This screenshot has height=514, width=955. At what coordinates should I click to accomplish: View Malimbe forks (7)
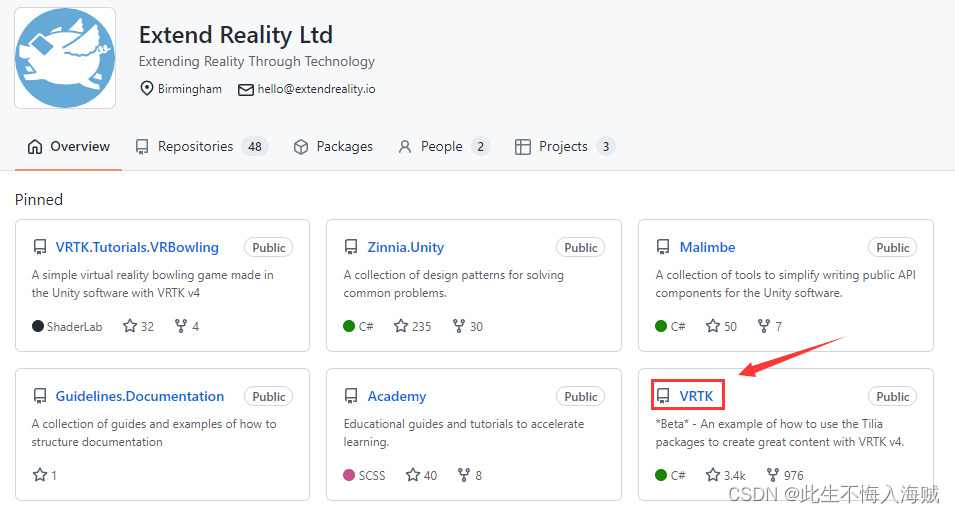coord(769,326)
